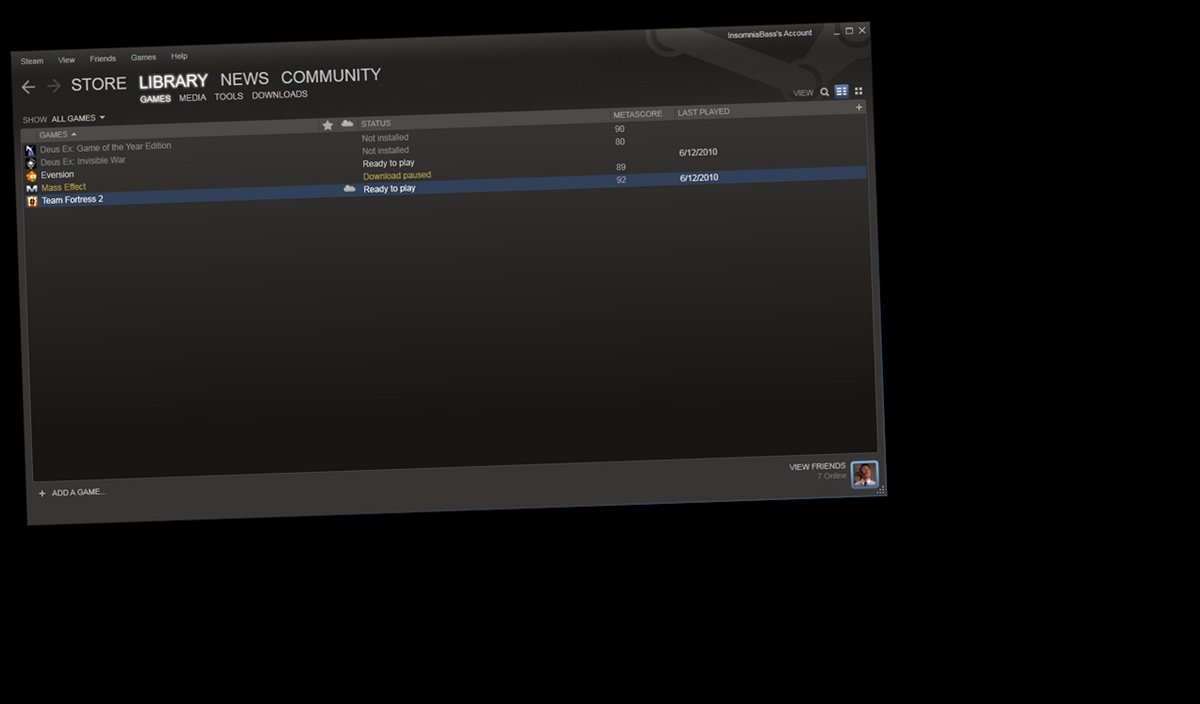Screen dimensions: 1200x704
Task: Select the DOWNLOADS sub-tab
Action: [279, 95]
